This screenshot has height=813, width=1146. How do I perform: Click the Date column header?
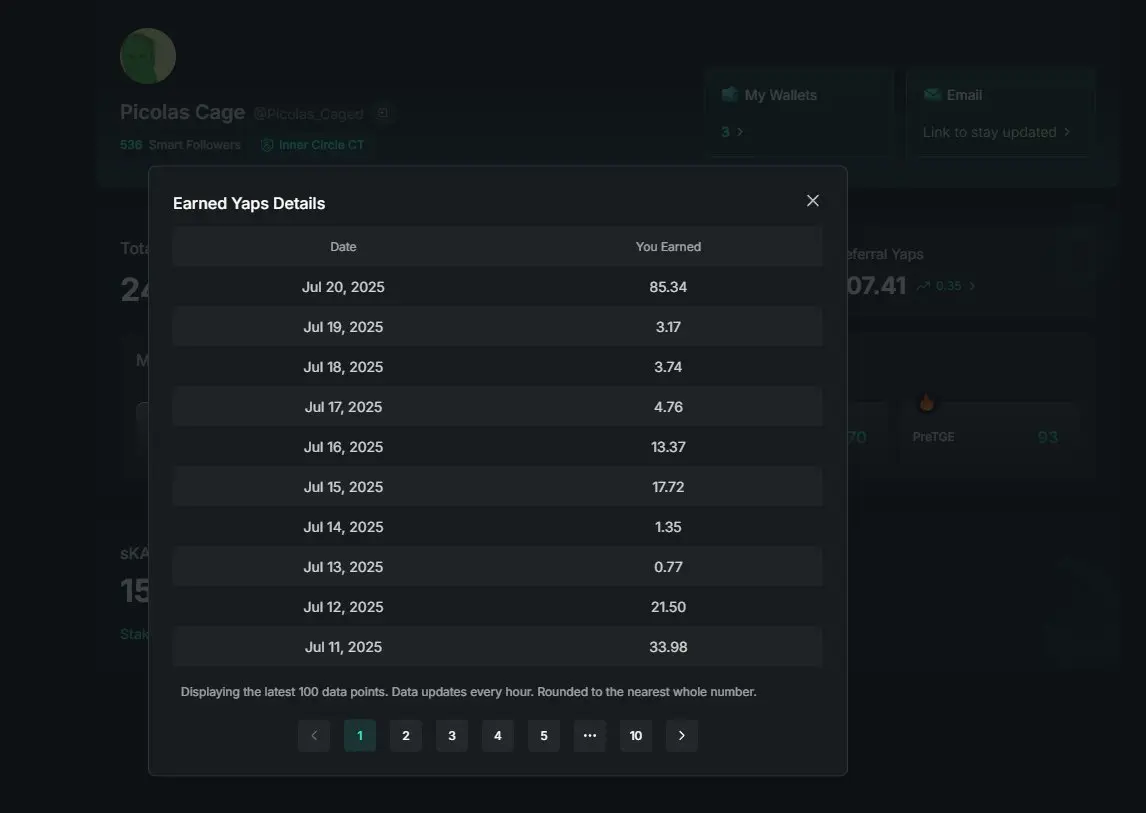(343, 247)
